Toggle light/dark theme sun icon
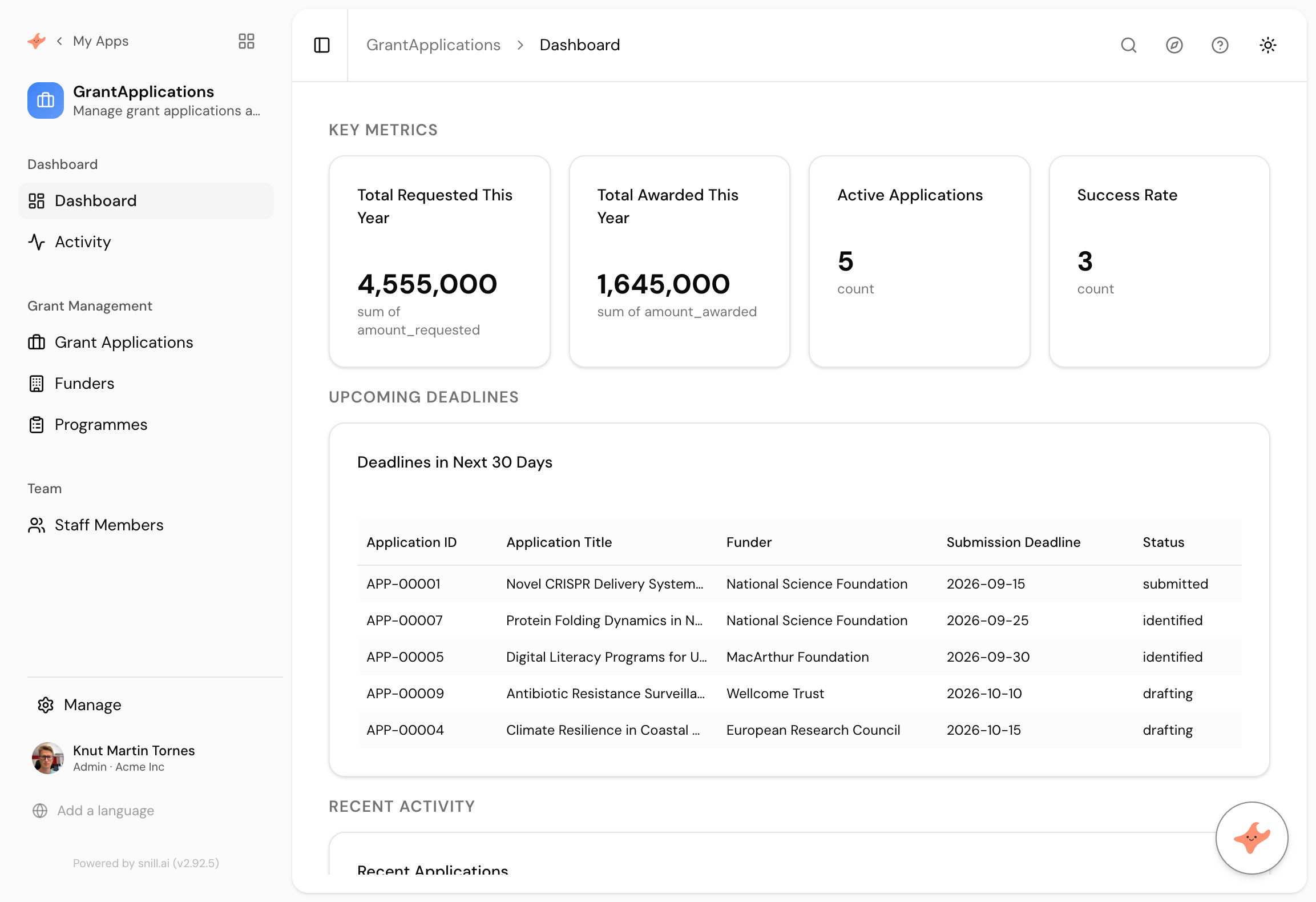Image resolution: width=1316 pixels, height=902 pixels. pos(1267,45)
